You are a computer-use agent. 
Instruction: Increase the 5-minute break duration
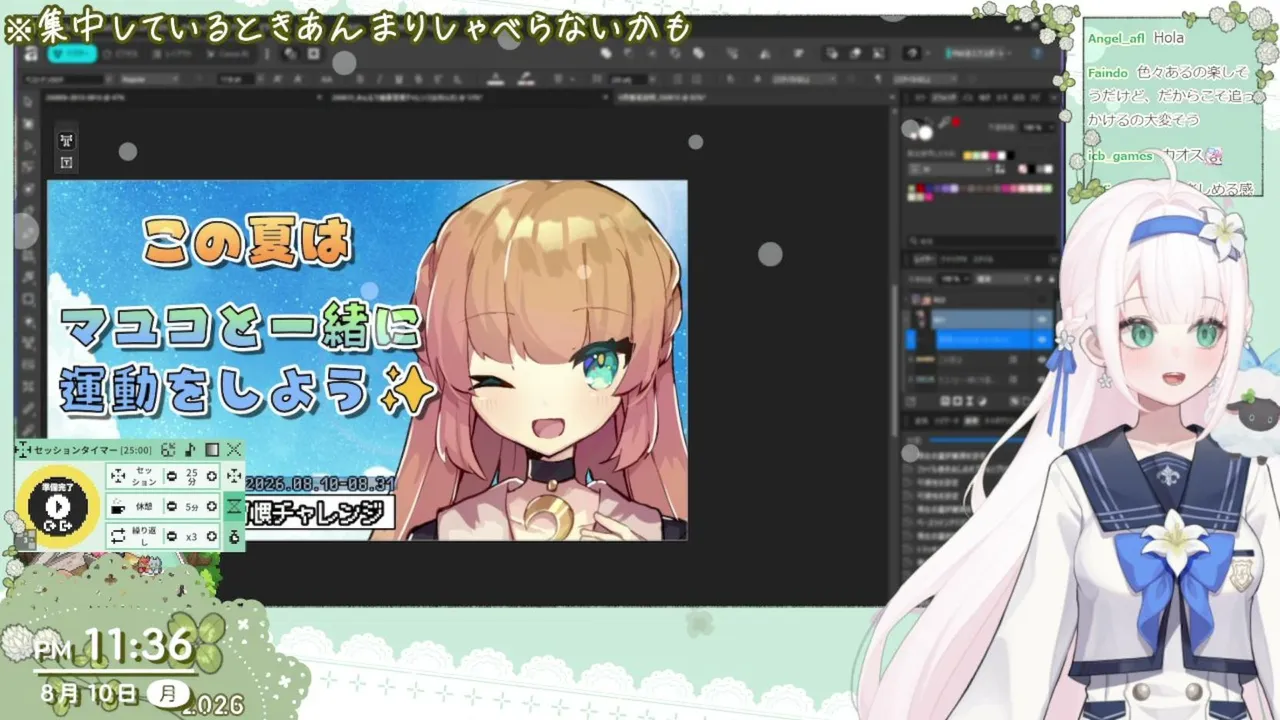[x=211, y=506]
